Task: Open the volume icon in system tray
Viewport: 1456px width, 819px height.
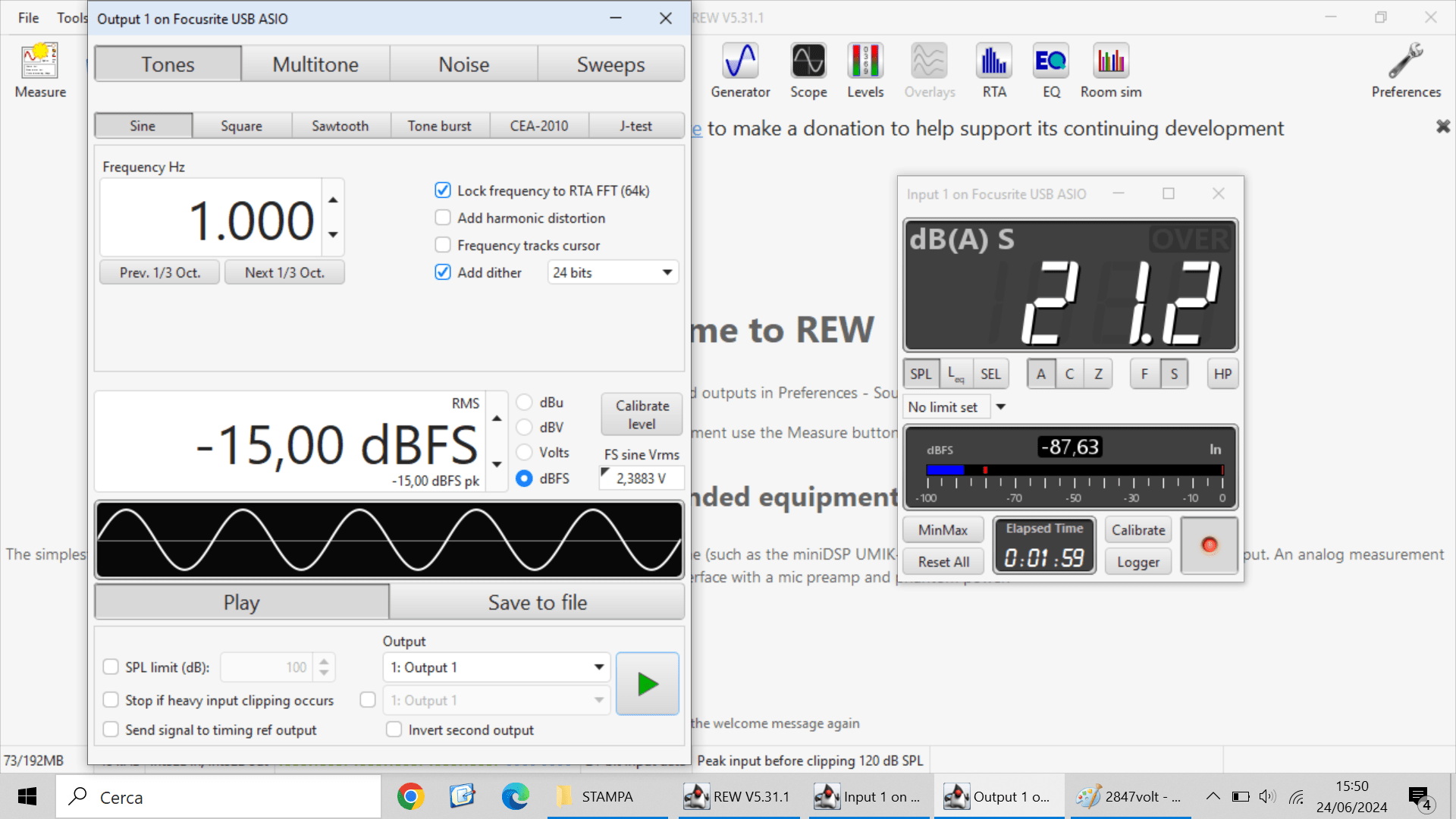Action: (x=1267, y=796)
